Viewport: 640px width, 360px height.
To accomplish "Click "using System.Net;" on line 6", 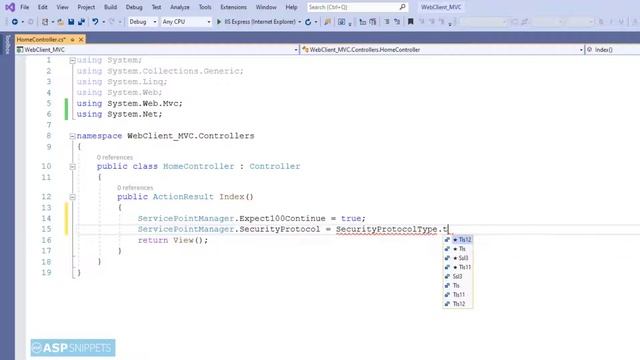I will (x=119, y=114).
